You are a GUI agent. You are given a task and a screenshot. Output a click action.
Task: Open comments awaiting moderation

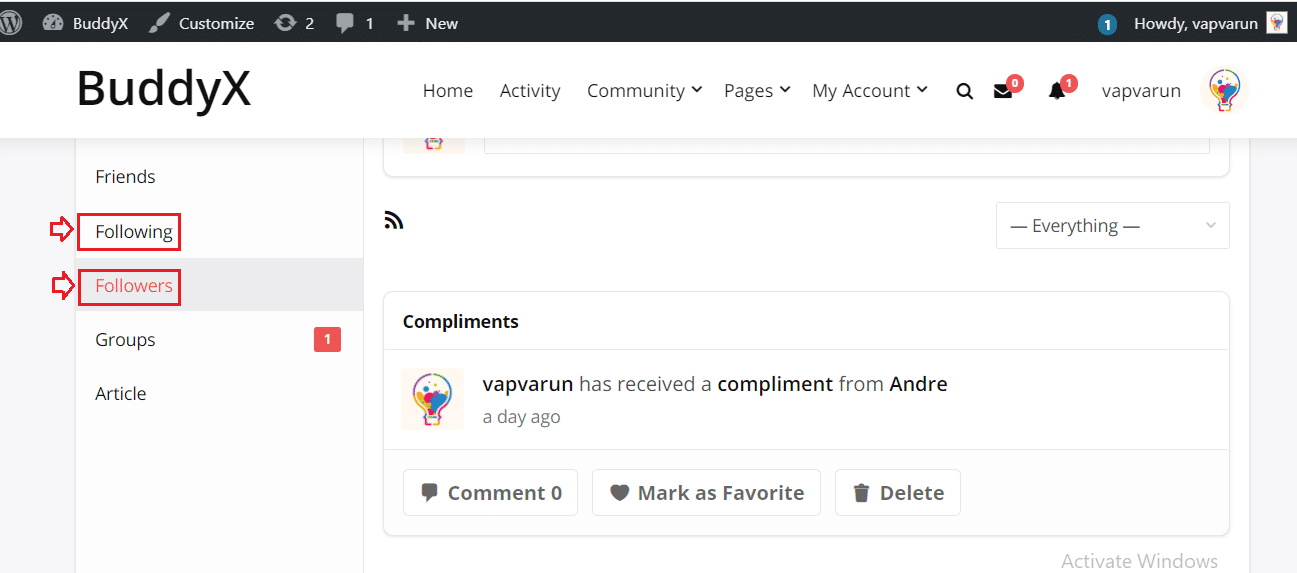(x=355, y=23)
